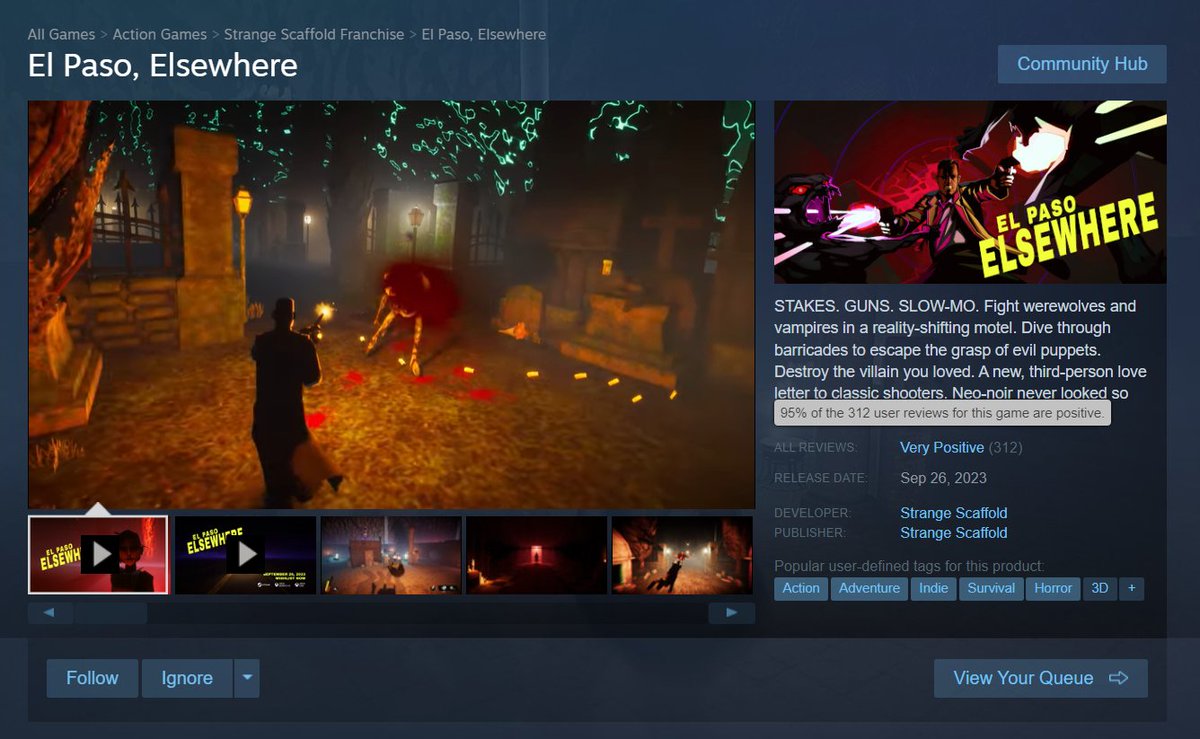Select the Survival tag
Viewport: 1200px width, 739px height.
pos(991,588)
